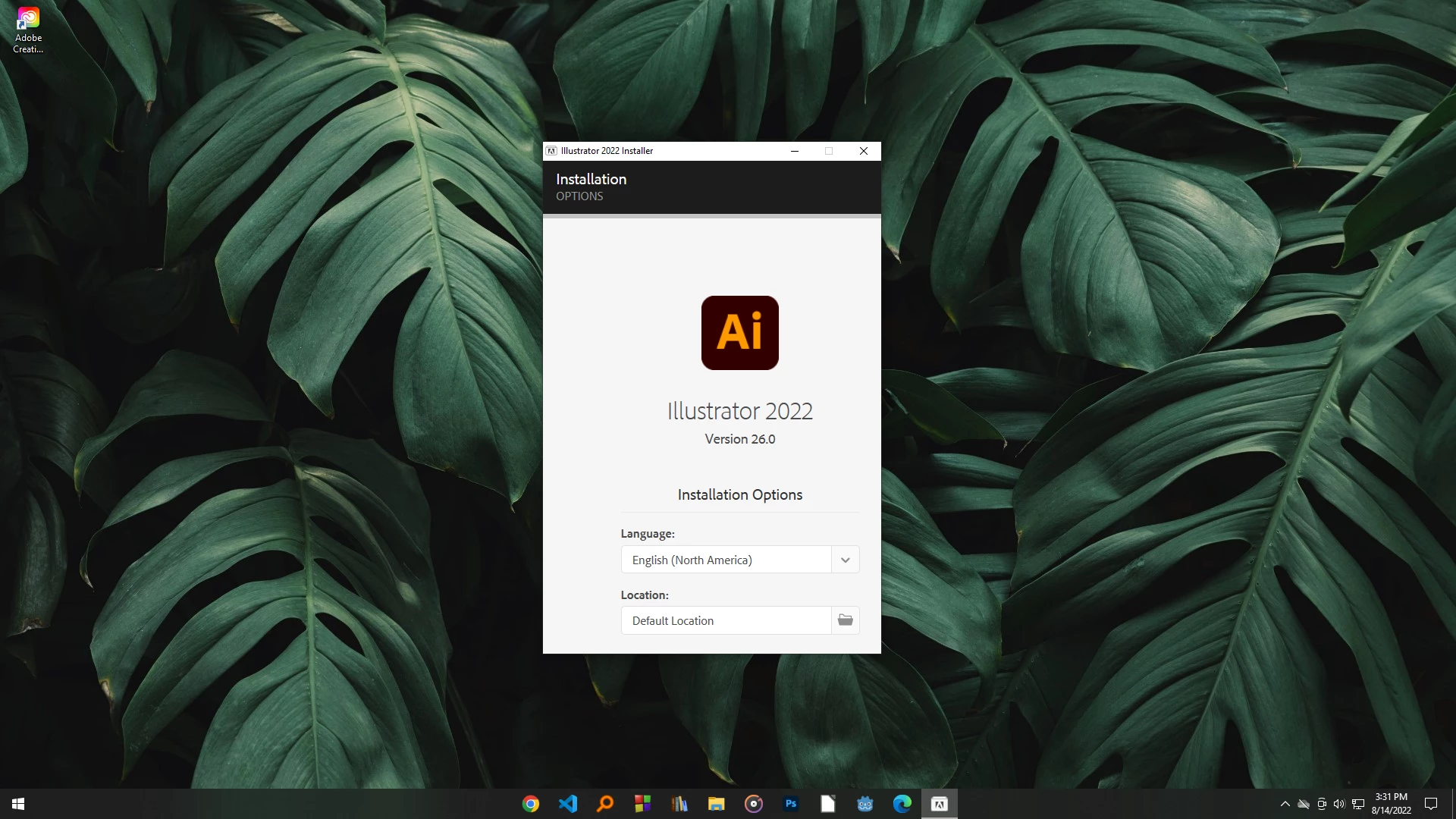
Task: Click the English (North America) language field
Action: pyautogui.click(x=726, y=560)
